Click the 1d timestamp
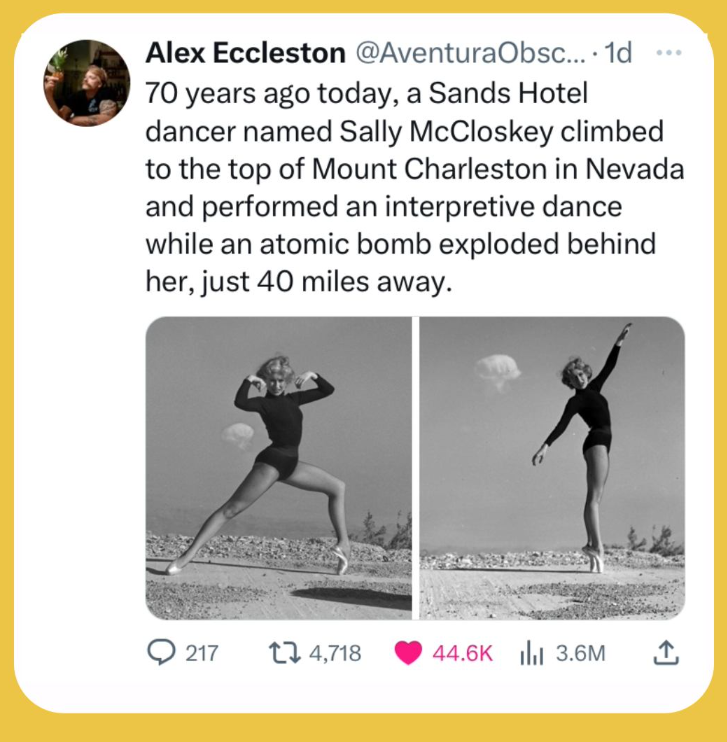Image resolution: width=727 pixels, height=742 pixels. 620,54
